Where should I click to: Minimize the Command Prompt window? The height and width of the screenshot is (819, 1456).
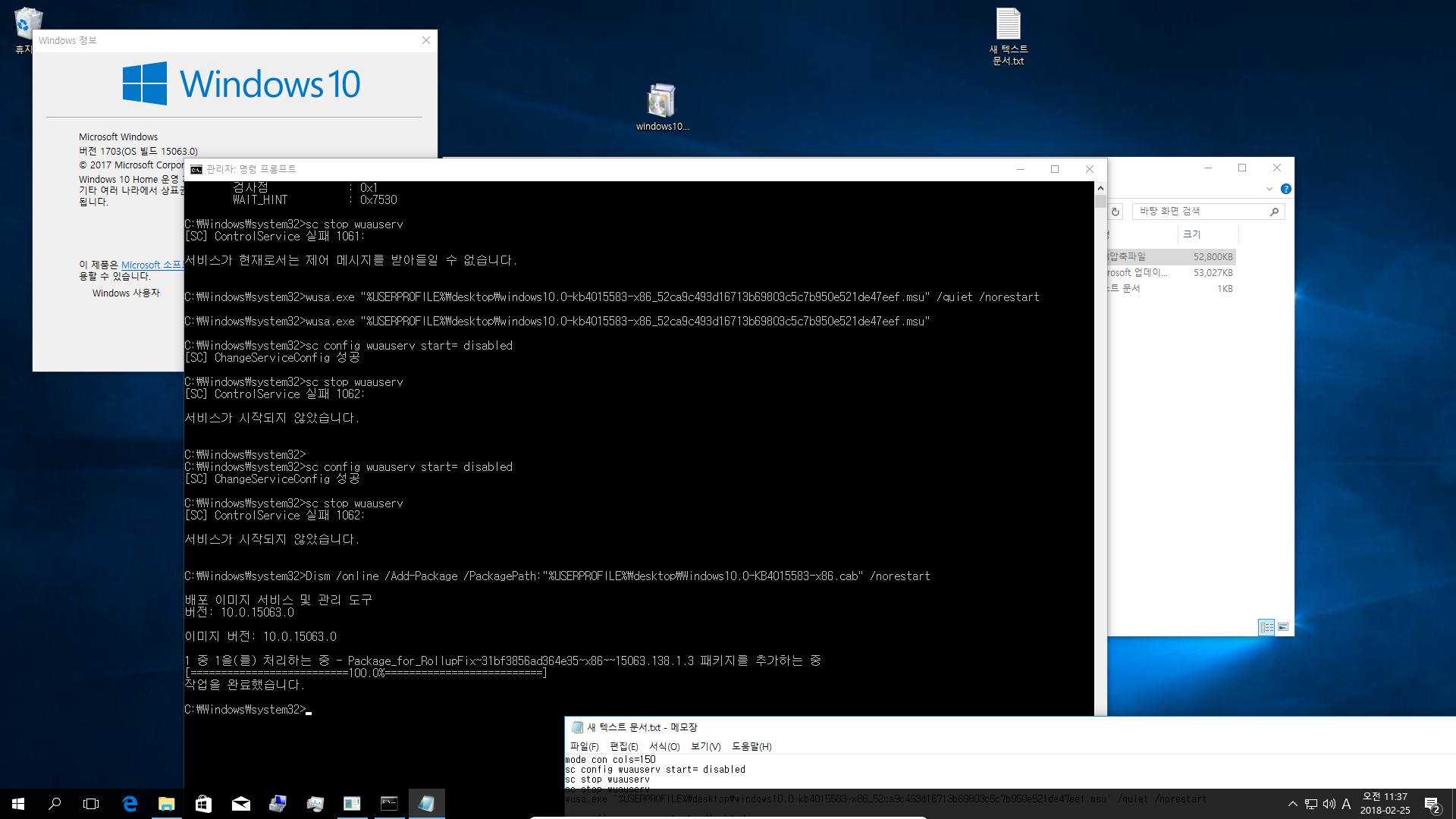(1021, 169)
